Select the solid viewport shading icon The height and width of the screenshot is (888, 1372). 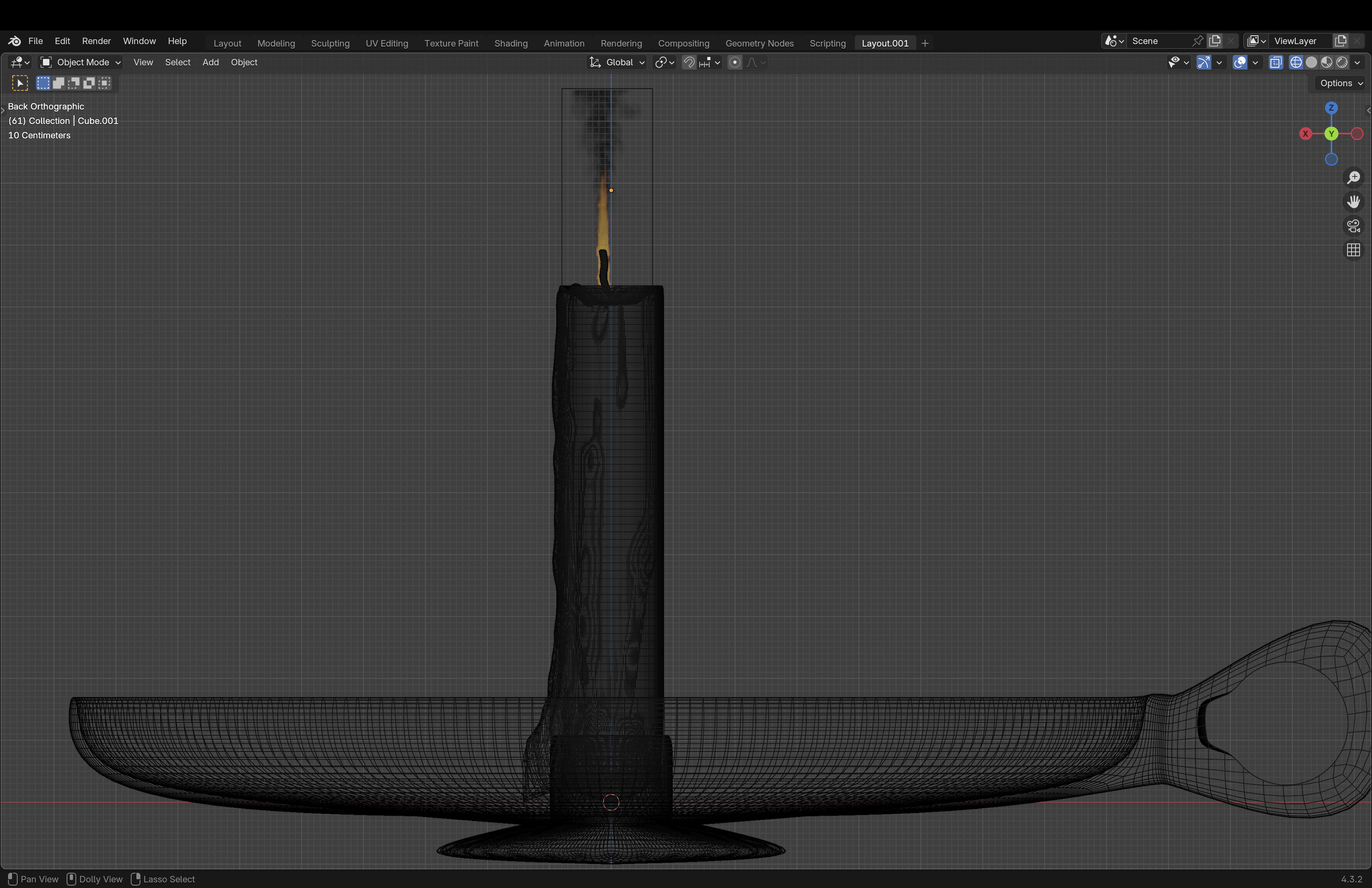[1311, 62]
